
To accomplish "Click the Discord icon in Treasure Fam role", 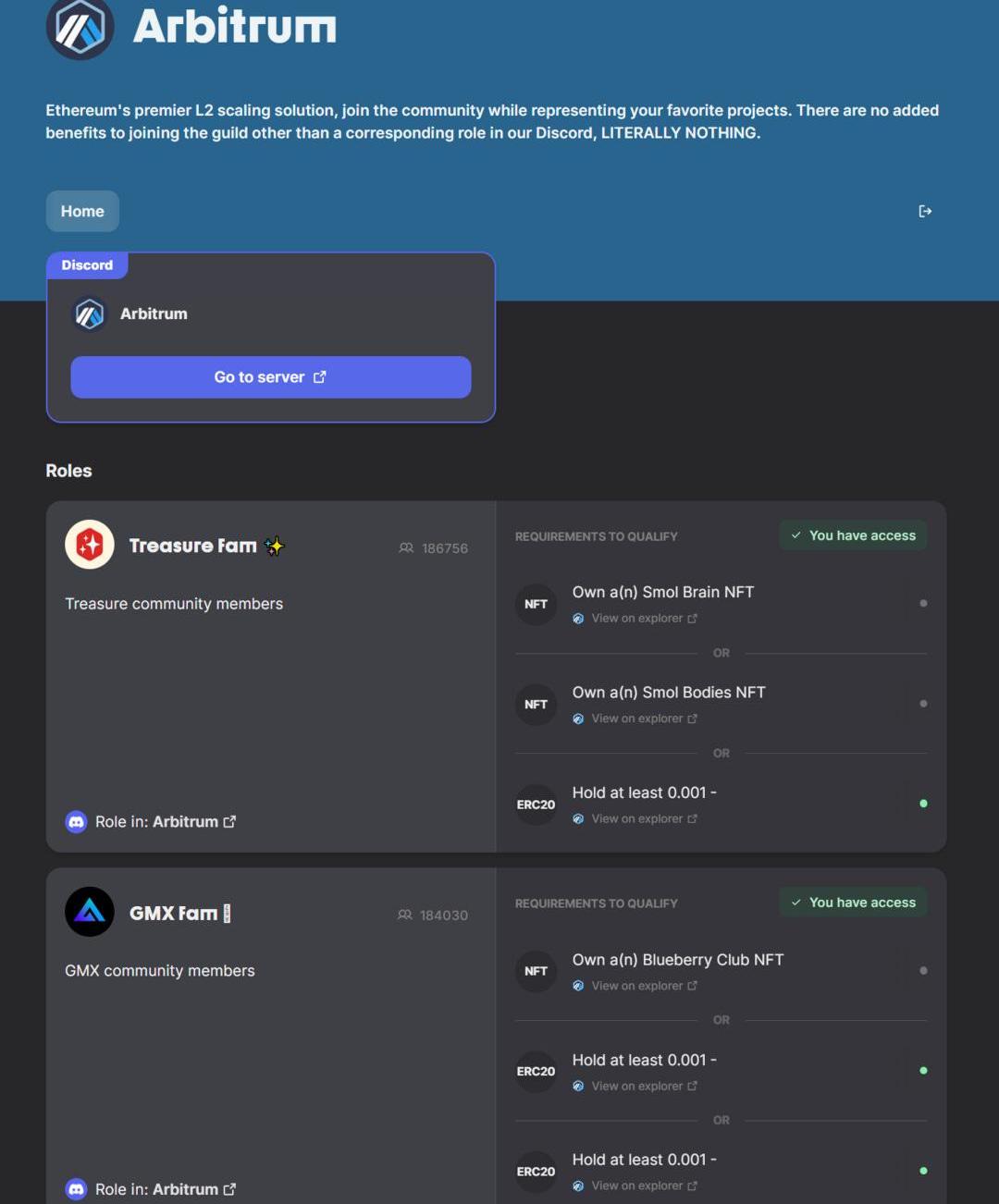I will click(77, 822).
